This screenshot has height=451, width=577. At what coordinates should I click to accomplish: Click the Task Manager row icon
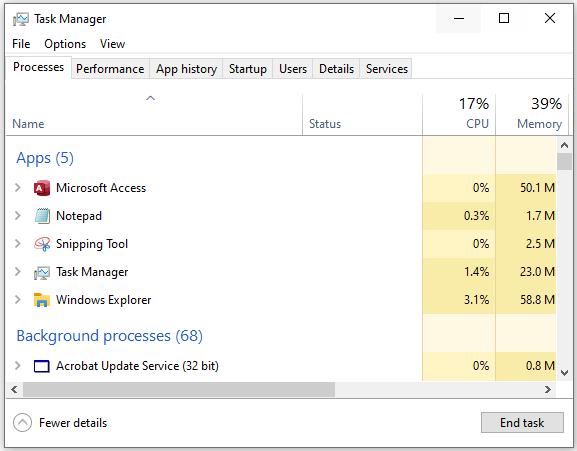point(42,272)
